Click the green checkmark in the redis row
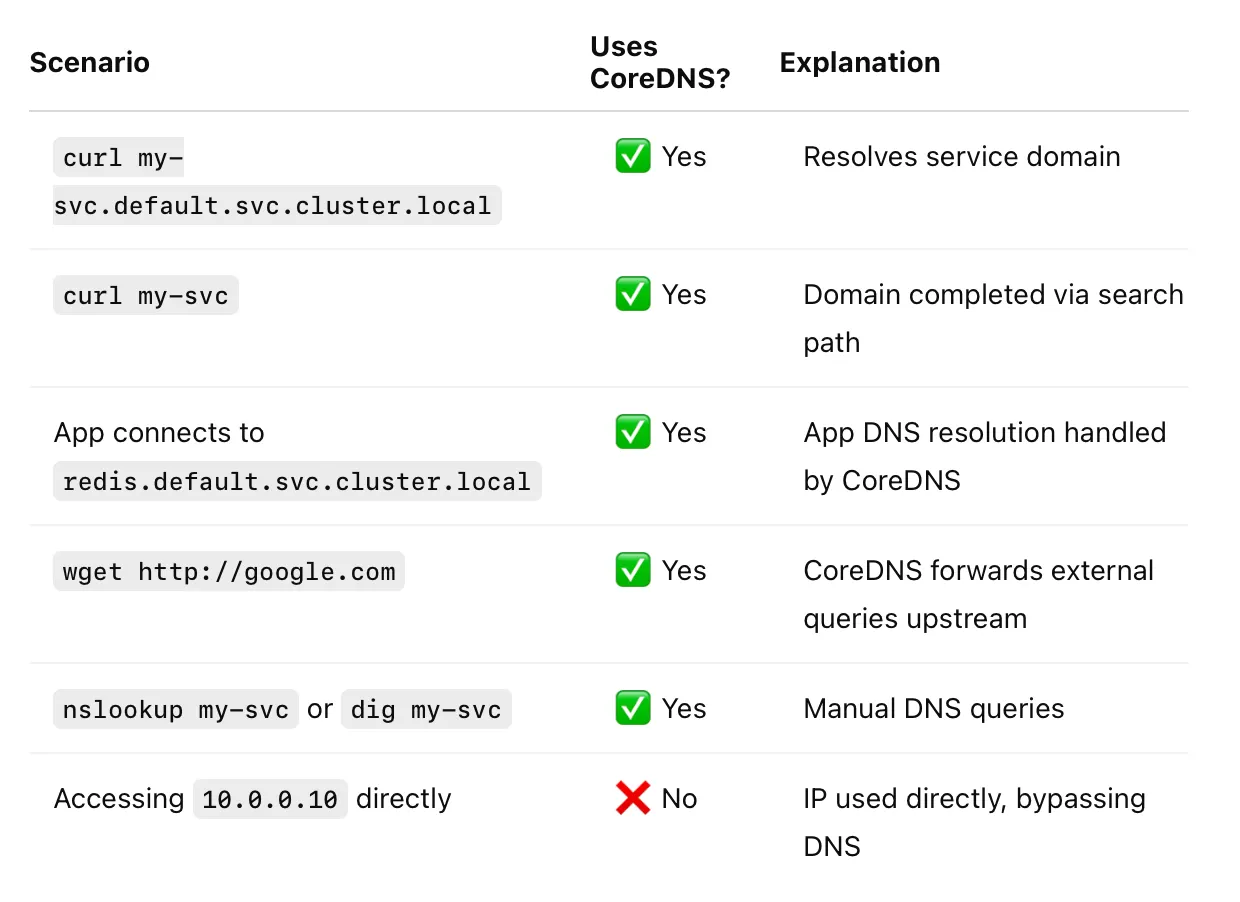The image size is (1240, 902). coord(633,432)
